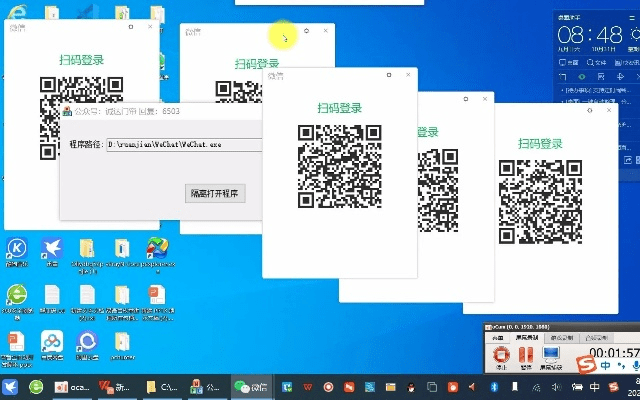Toggle the green eye icon in desktop widget
The height and width of the screenshot is (400, 640).
click(582, 76)
